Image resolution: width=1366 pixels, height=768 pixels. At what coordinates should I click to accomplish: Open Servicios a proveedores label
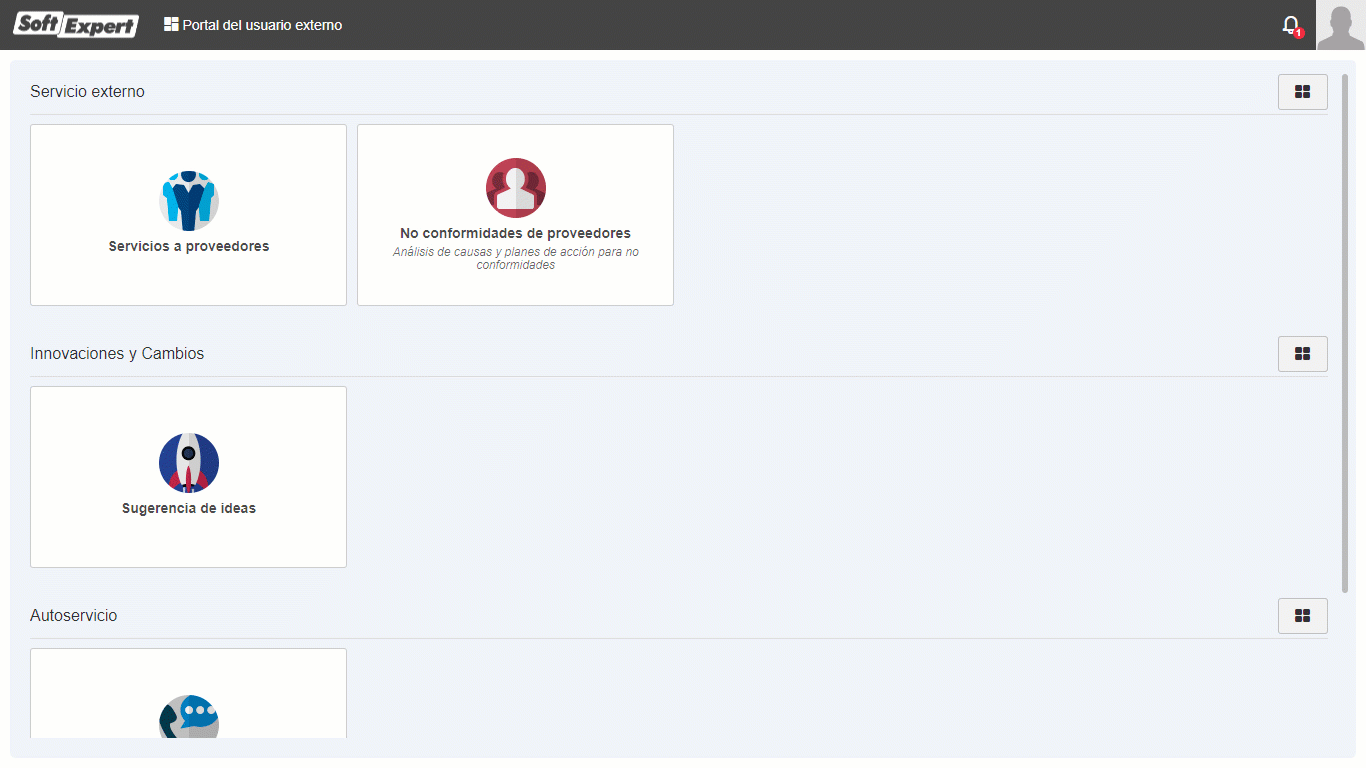189,246
